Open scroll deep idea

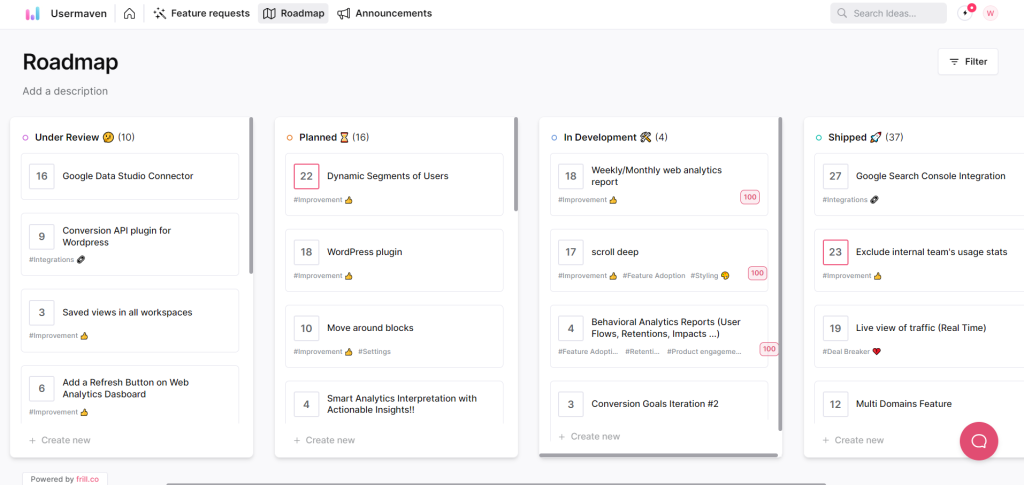(615, 252)
